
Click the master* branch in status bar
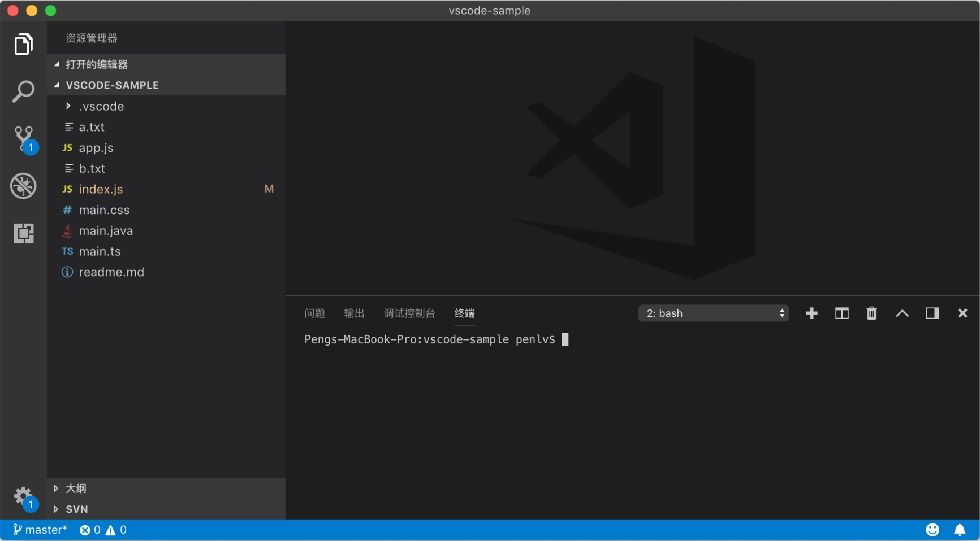[x=39, y=530]
